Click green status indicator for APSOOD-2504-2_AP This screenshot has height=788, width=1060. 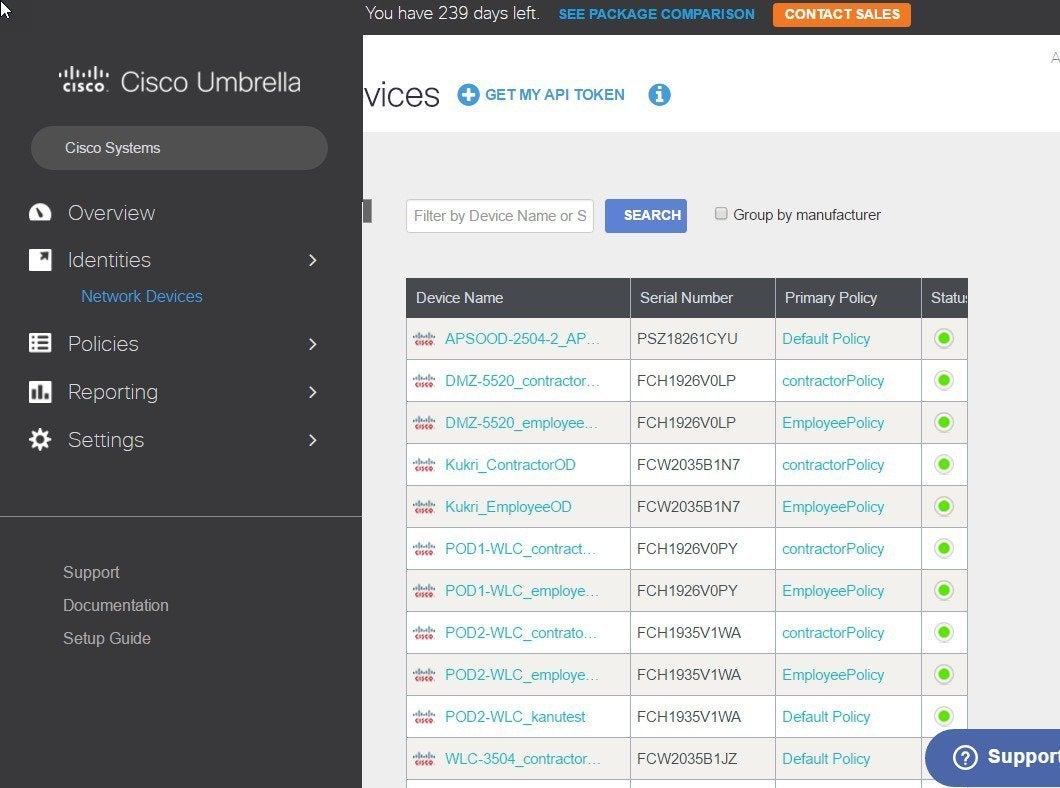tap(944, 338)
